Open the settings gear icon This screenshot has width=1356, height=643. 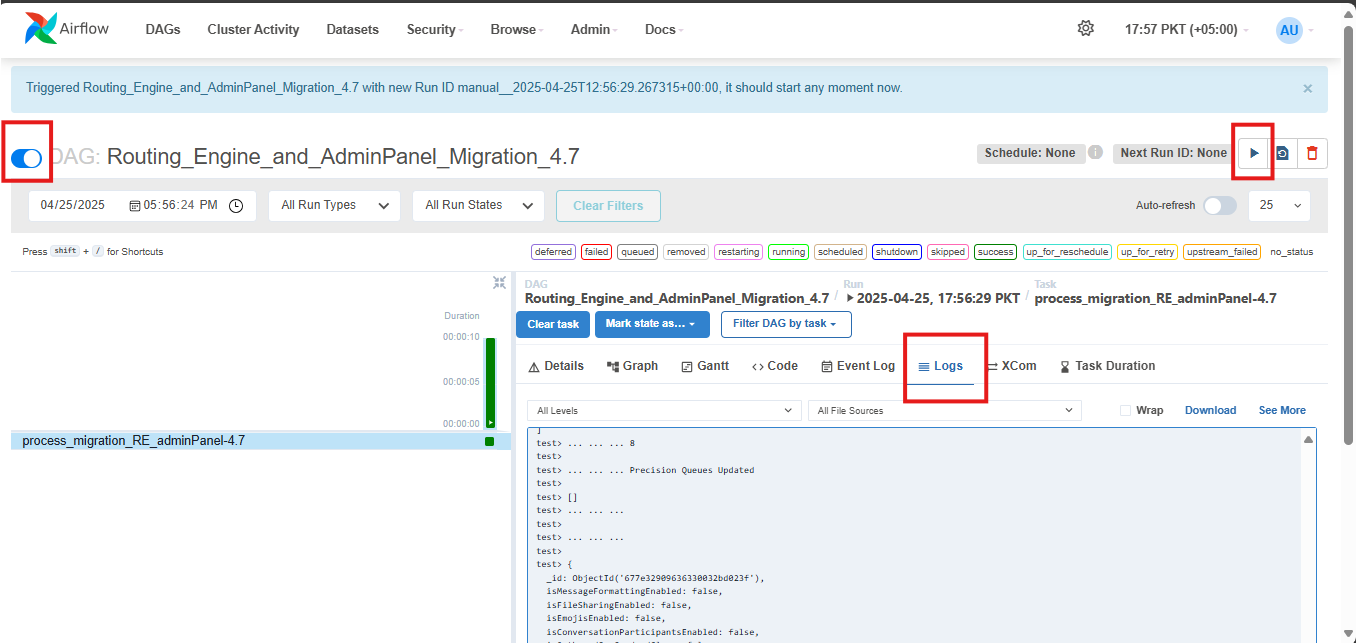click(1085, 29)
